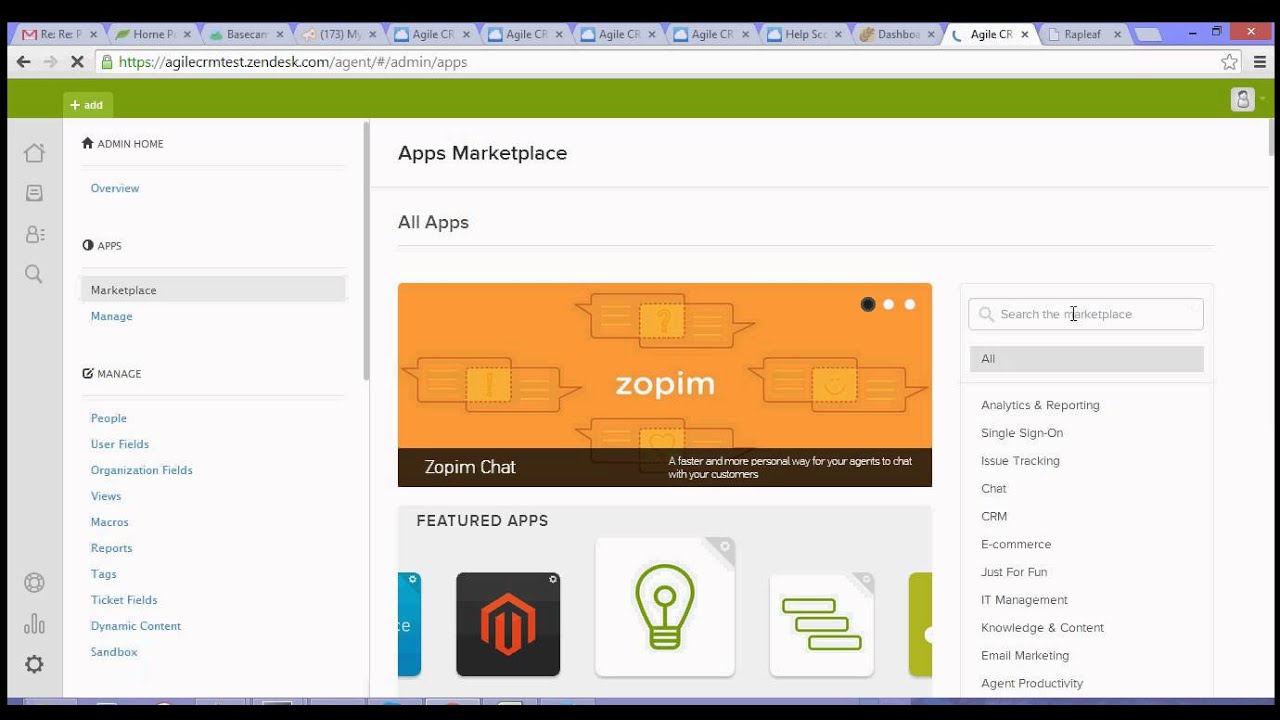Screen dimensions: 1280x720
Task: Open the Tags link
Action: click(x=104, y=574)
